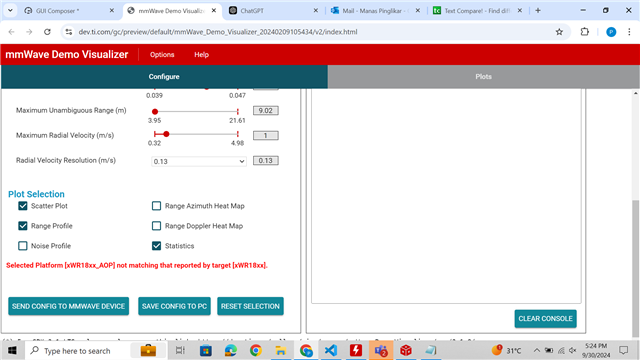Image resolution: width=640 pixels, height=360 pixels.
Task: Uncheck the Range Profile checkbox
Action: (23, 226)
